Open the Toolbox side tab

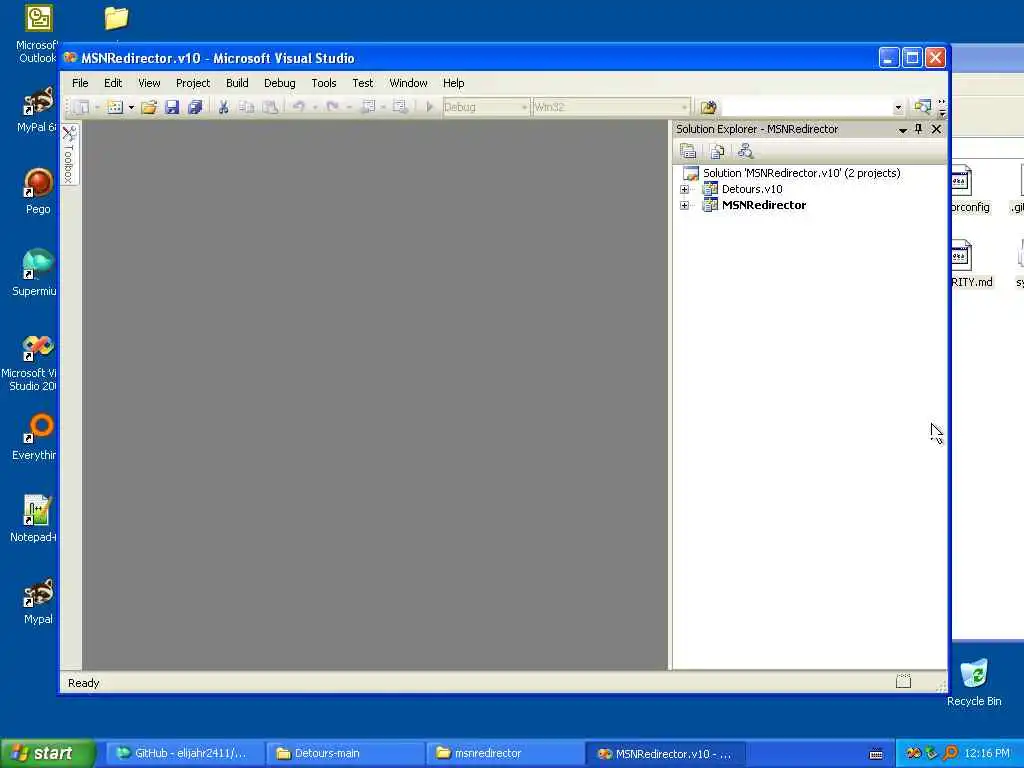69,155
